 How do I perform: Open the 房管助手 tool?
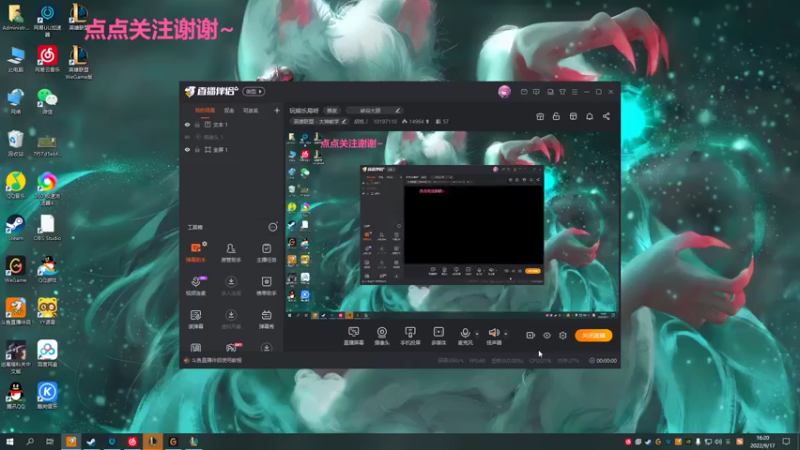point(231,252)
